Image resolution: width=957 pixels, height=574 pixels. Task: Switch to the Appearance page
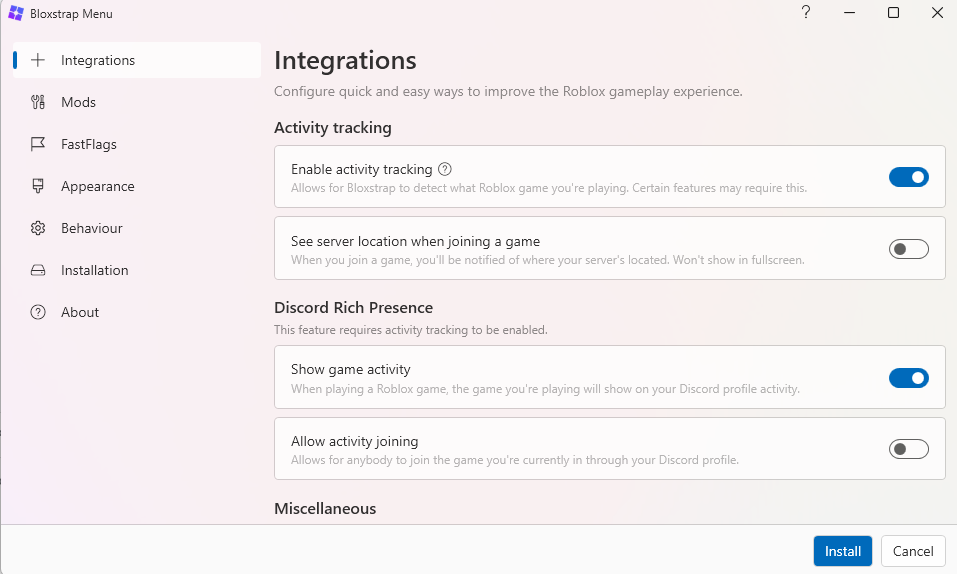pos(97,186)
